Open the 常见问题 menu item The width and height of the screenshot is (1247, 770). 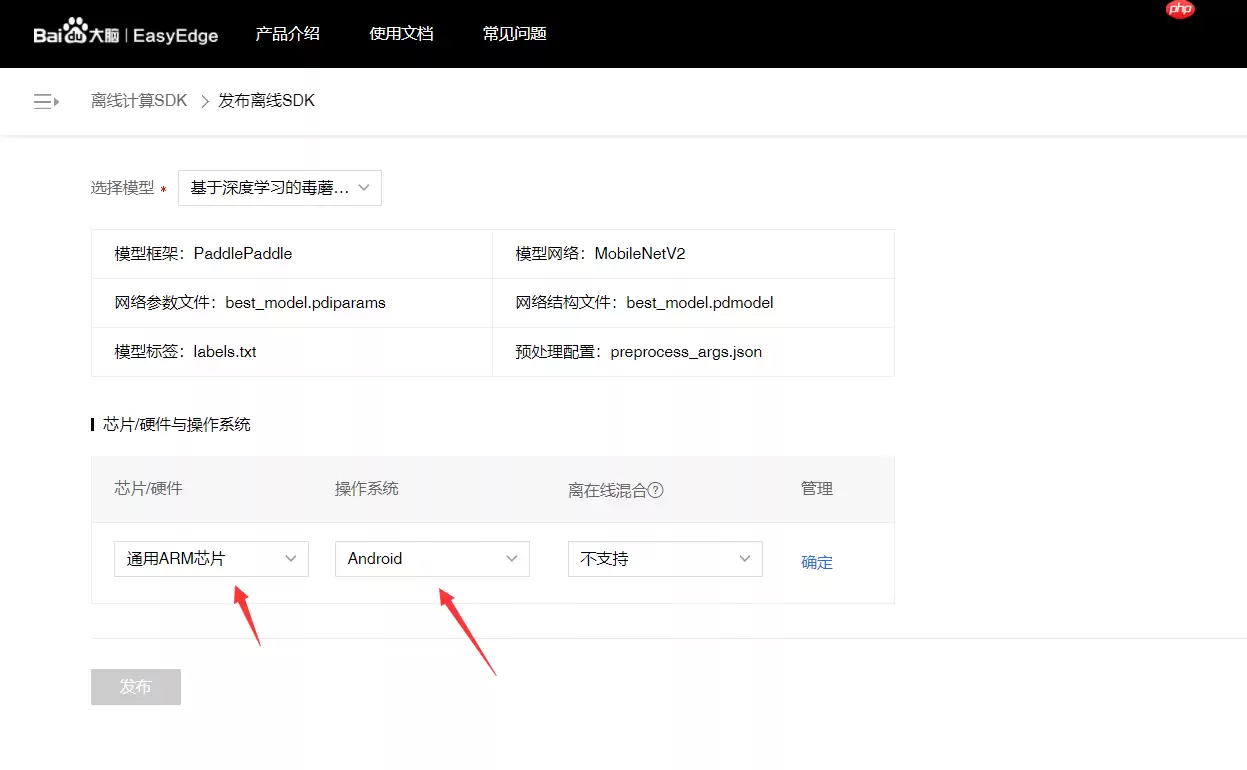pos(514,33)
